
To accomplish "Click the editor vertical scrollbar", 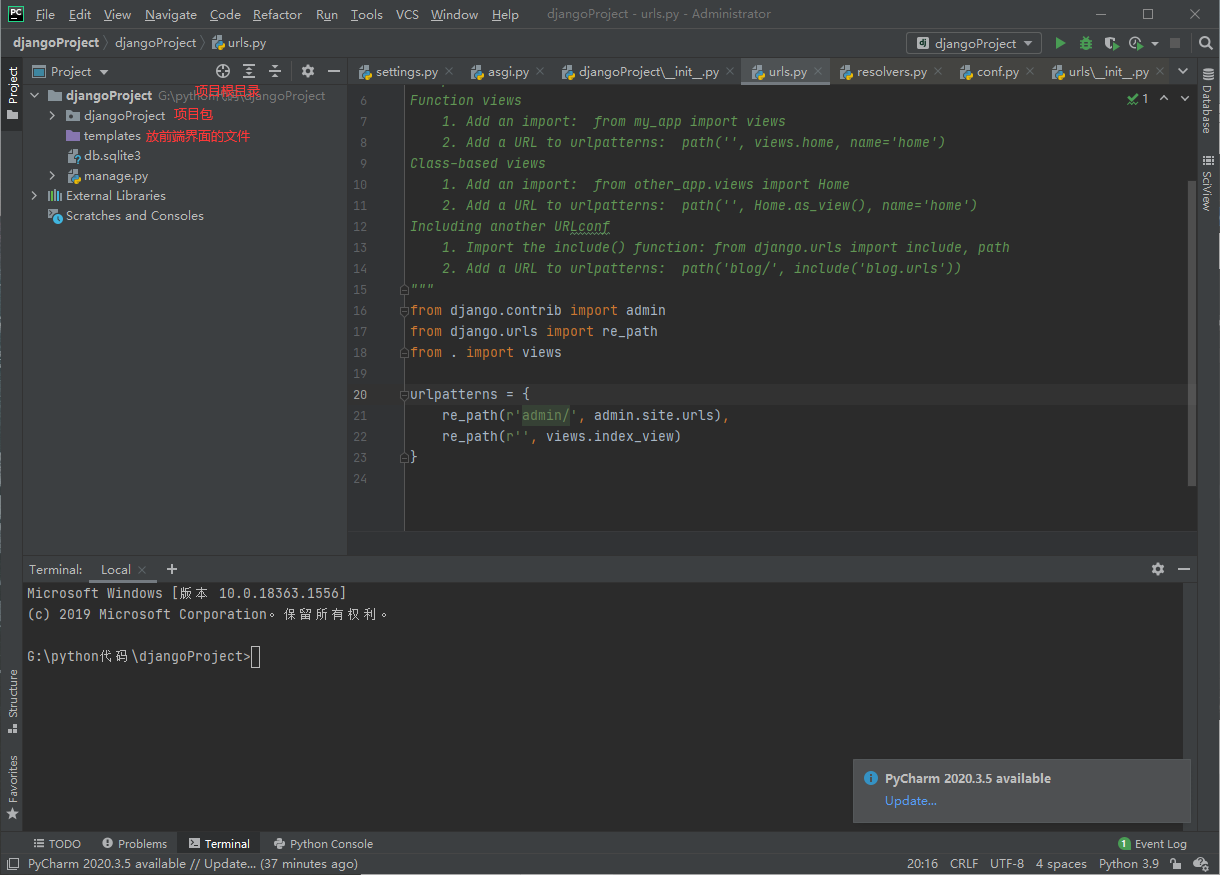I will coord(1191,330).
